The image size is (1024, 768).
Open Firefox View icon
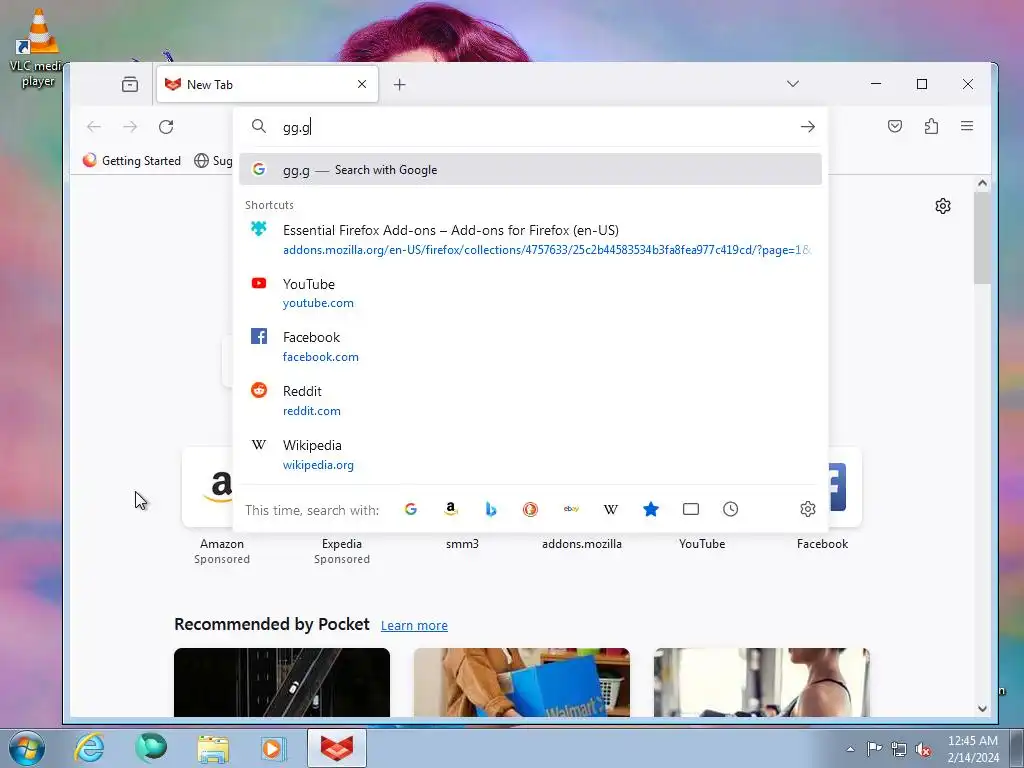tap(130, 84)
